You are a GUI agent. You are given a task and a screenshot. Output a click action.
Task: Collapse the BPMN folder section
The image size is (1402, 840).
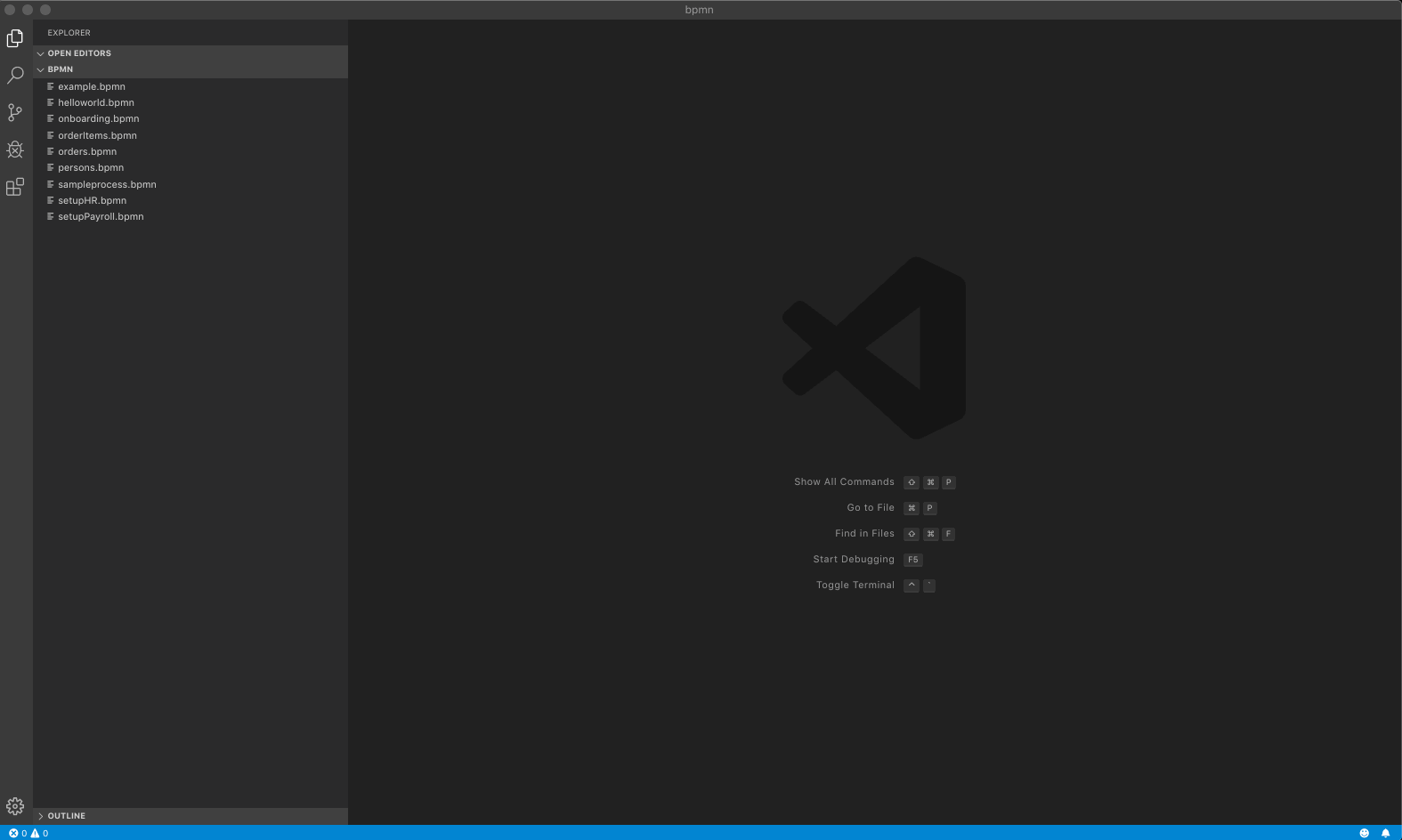[61, 69]
